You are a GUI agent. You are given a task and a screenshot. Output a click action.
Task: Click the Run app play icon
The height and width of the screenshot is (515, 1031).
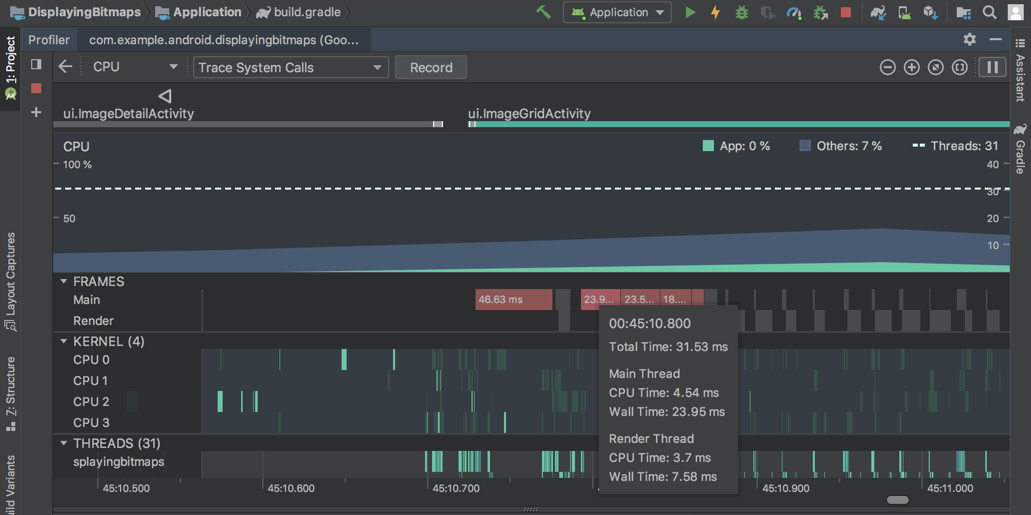[x=689, y=13]
